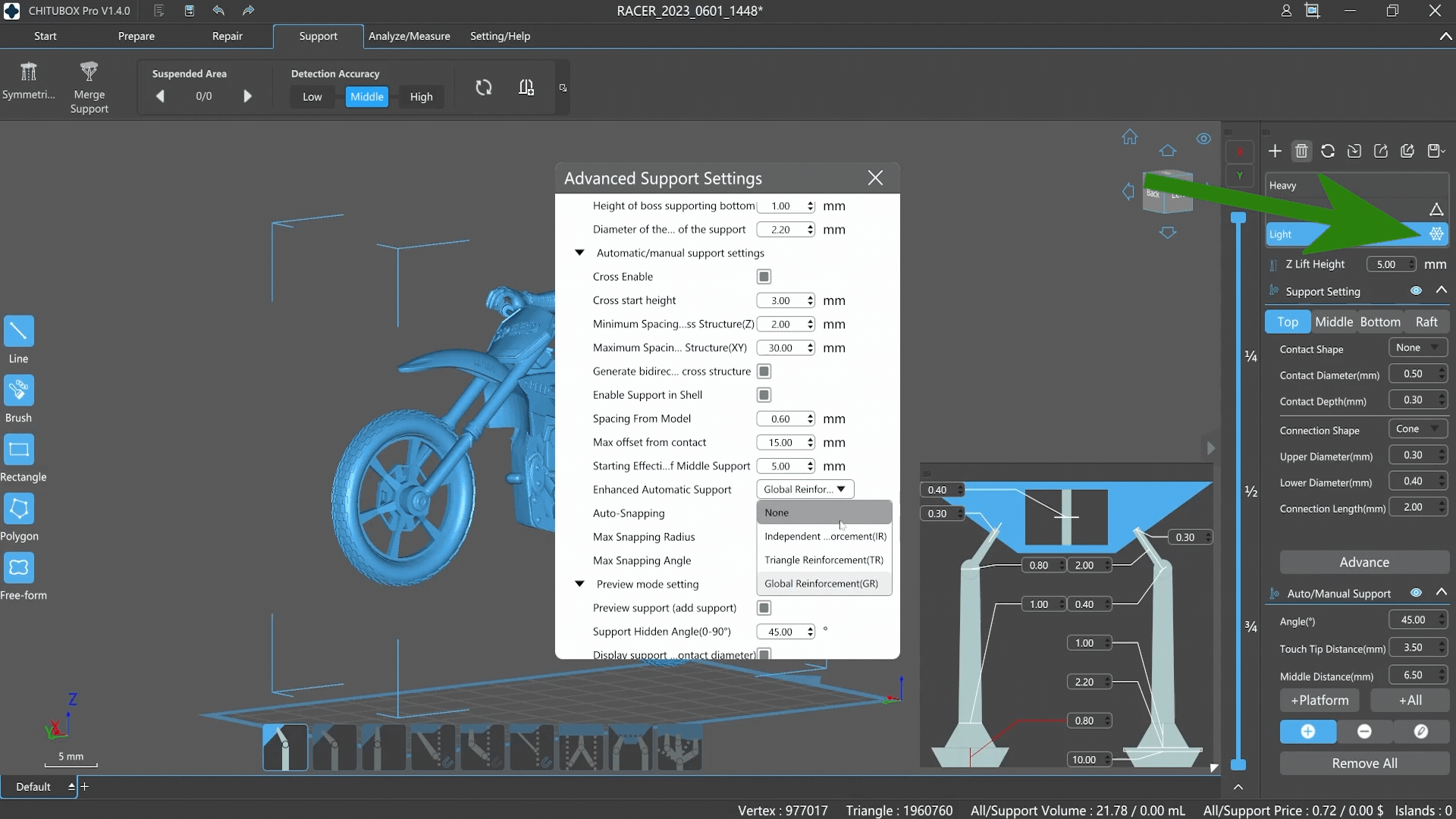Collapse Preview mode setting section

point(579,584)
